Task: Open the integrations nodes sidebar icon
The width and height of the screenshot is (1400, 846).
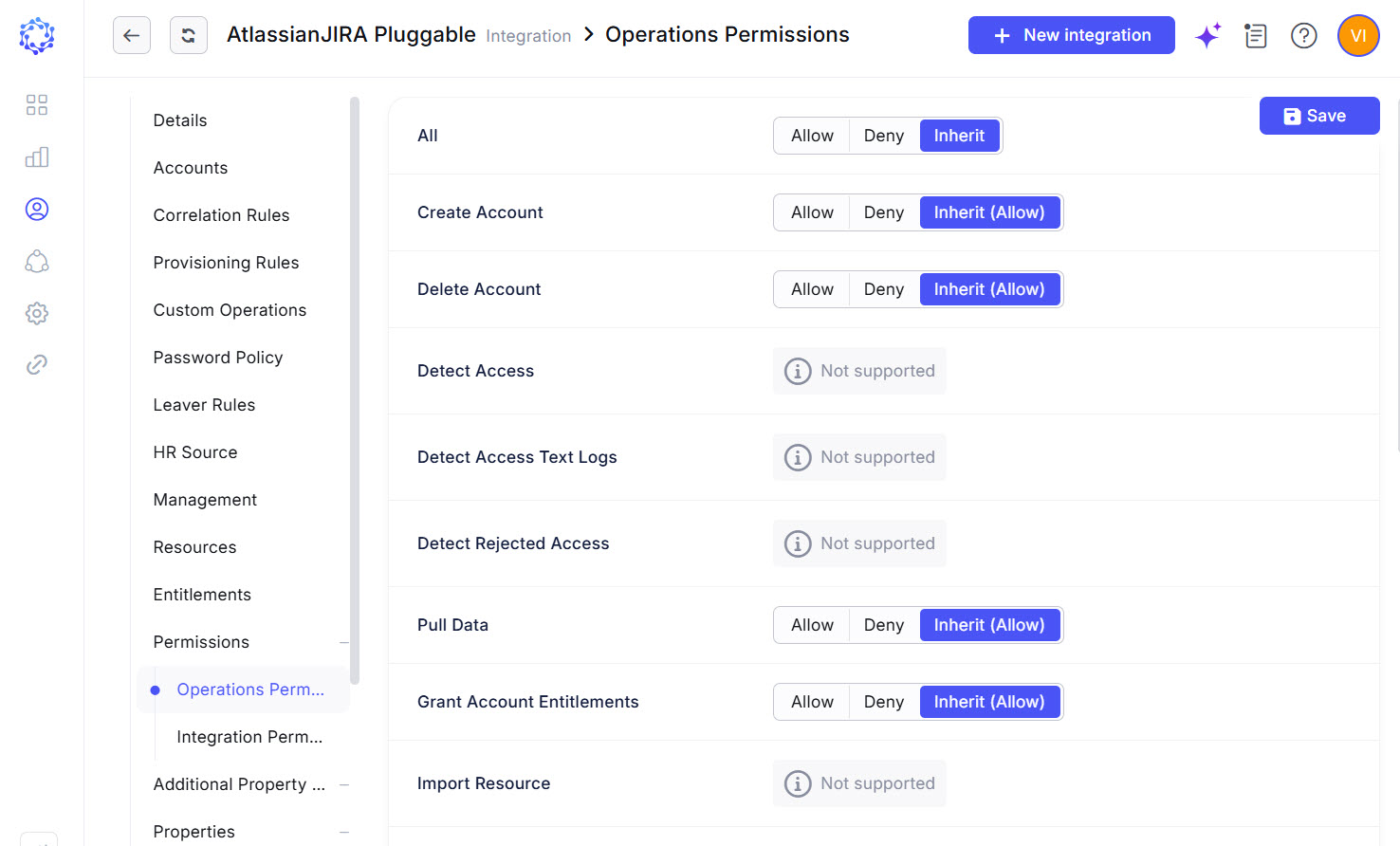Action: 37,261
